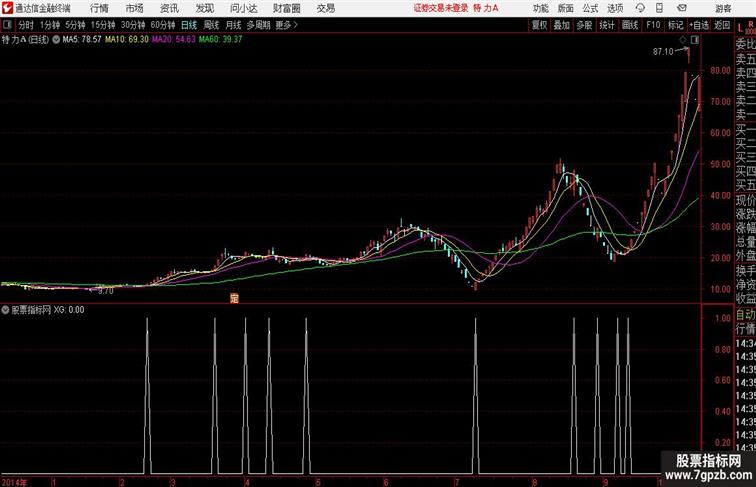The image size is (756, 487).
Task: Open the 功能 menu
Action: click(x=540, y=8)
